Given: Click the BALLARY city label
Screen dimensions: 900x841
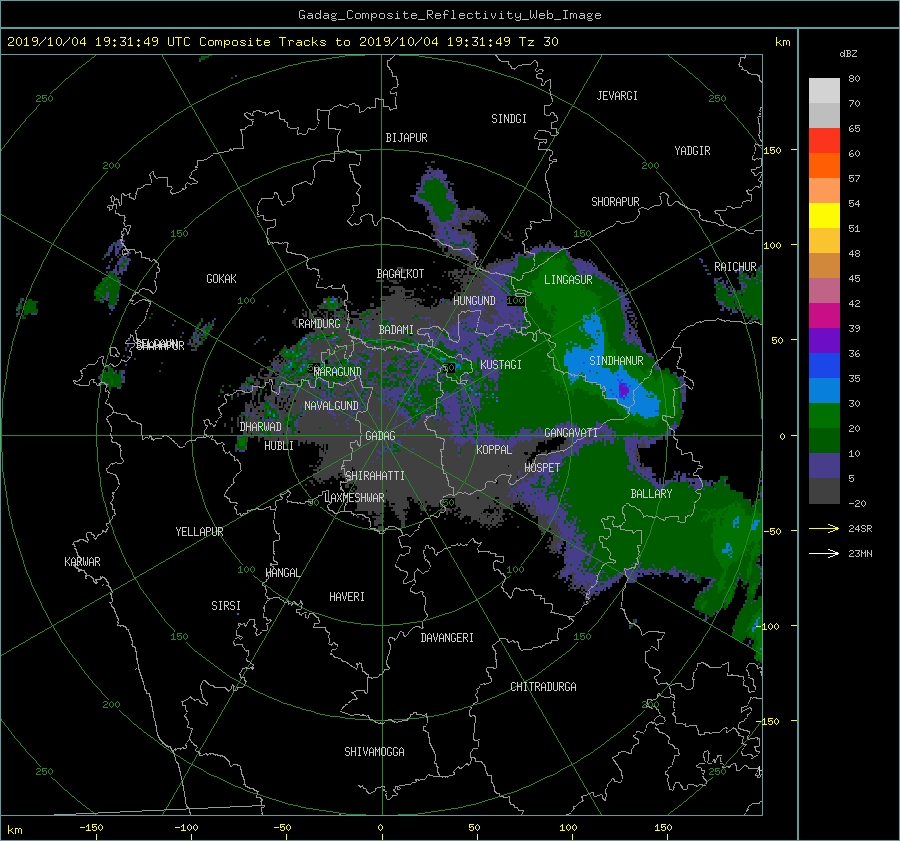Looking at the screenshot, I should point(651,494).
